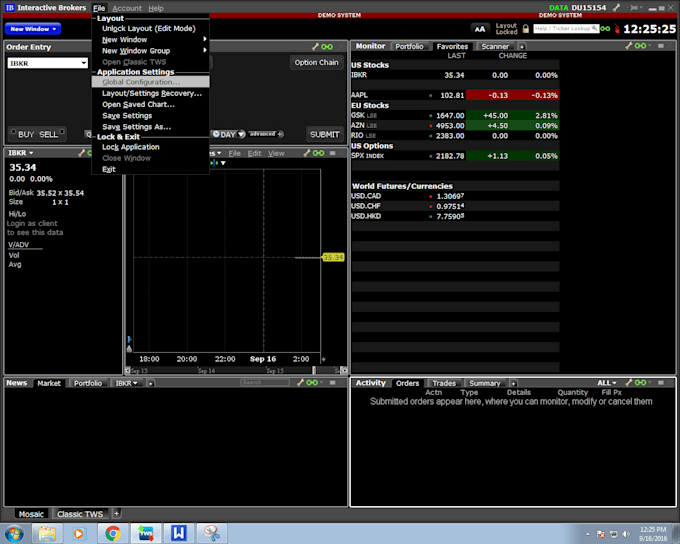This screenshot has height=544, width=680.
Task: Open Order Entry panel wrench configuration
Action: coord(315,46)
